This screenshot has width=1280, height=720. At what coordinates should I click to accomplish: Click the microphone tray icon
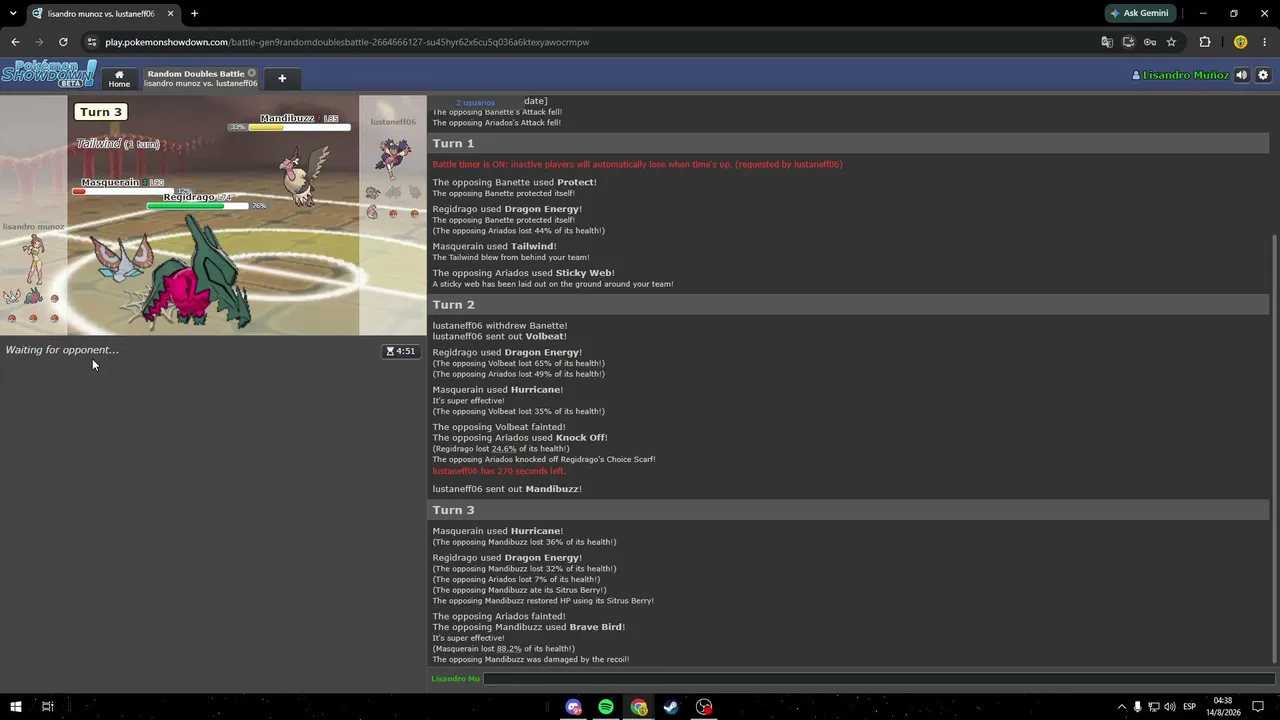click(x=1137, y=707)
